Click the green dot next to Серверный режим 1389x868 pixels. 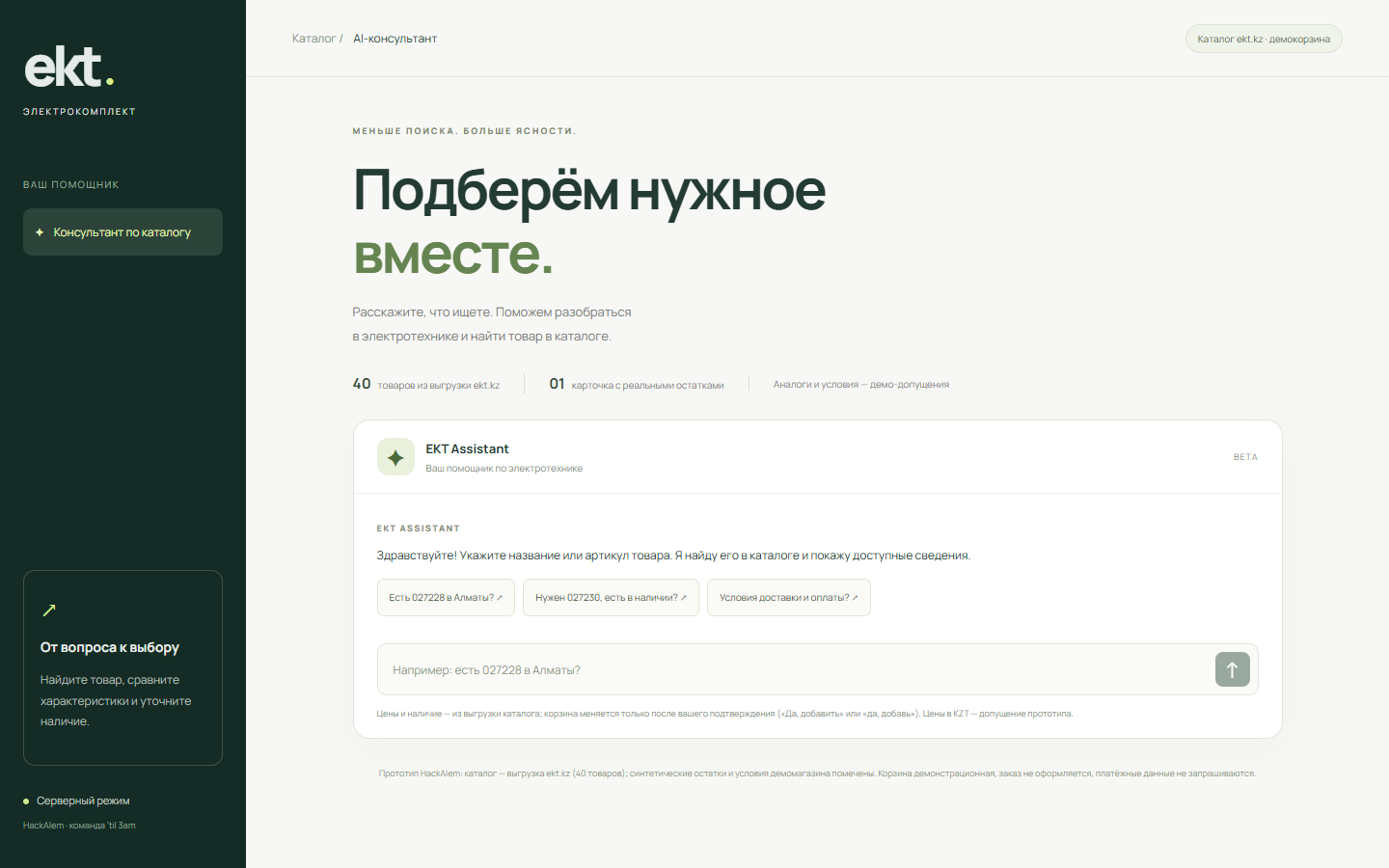(26, 801)
